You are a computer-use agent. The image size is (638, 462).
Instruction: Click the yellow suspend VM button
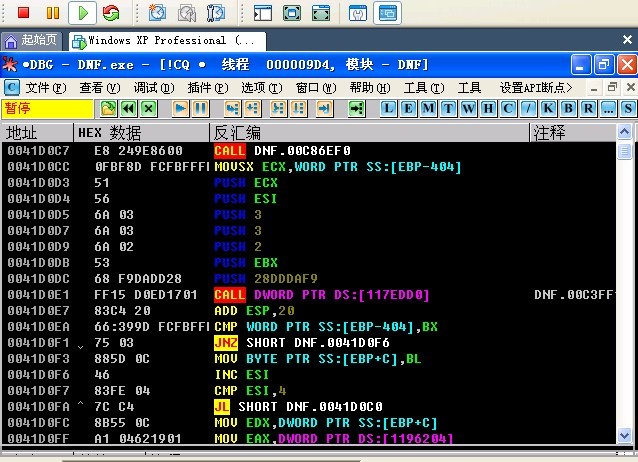tap(53, 13)
